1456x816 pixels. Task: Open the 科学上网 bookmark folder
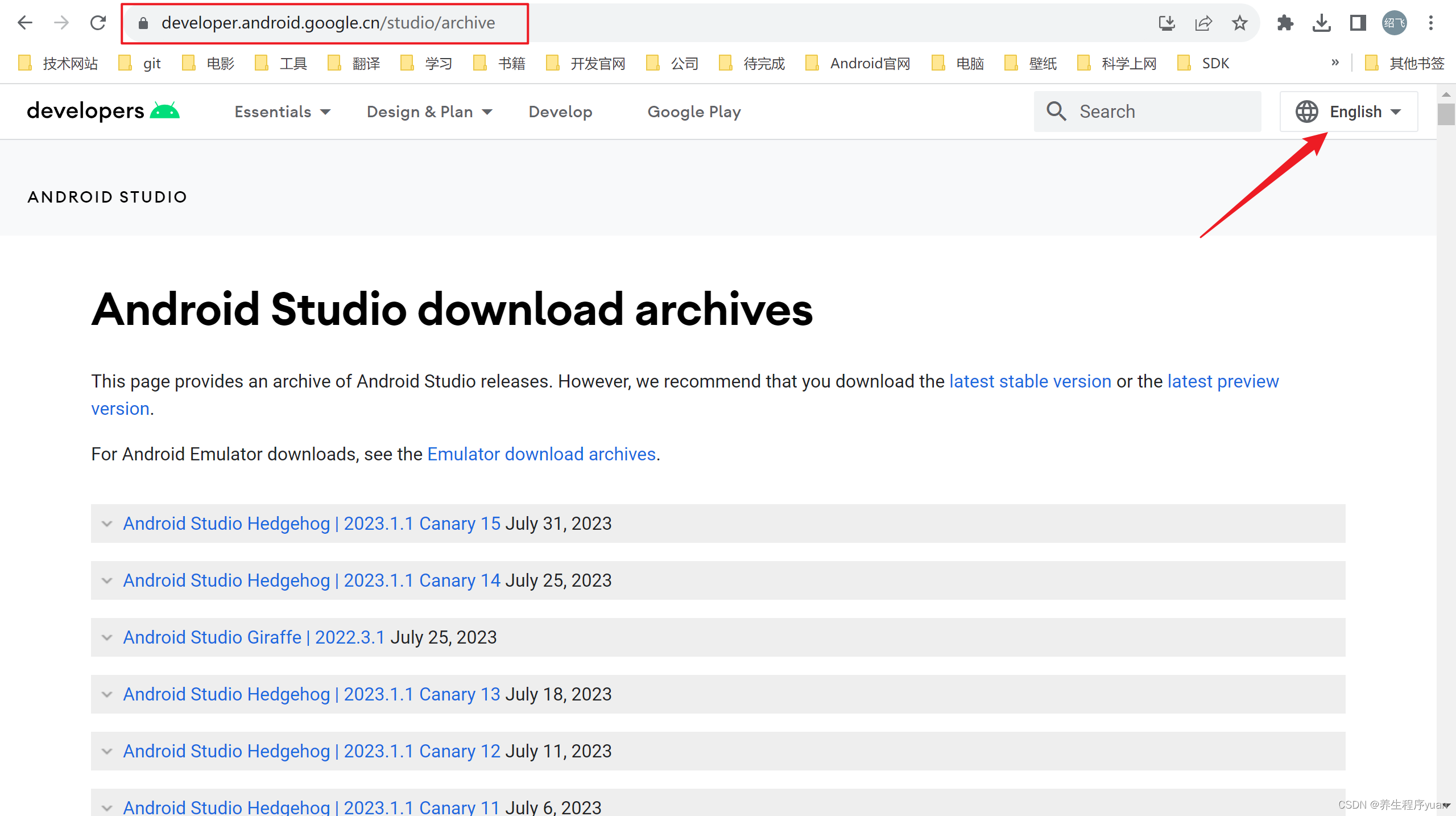[1117, 63]
